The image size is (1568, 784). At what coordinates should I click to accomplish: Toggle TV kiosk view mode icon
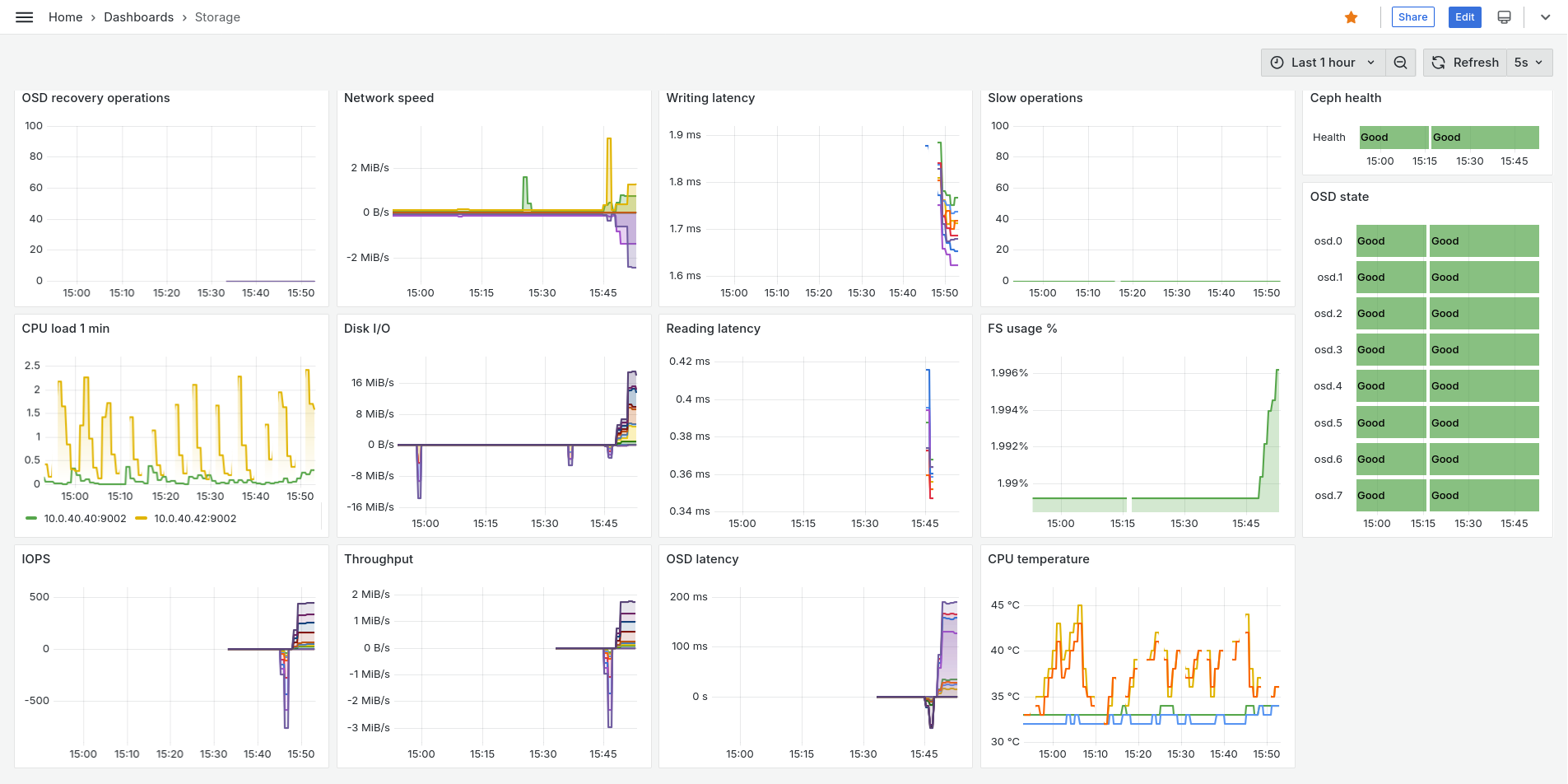[1504, 17]
